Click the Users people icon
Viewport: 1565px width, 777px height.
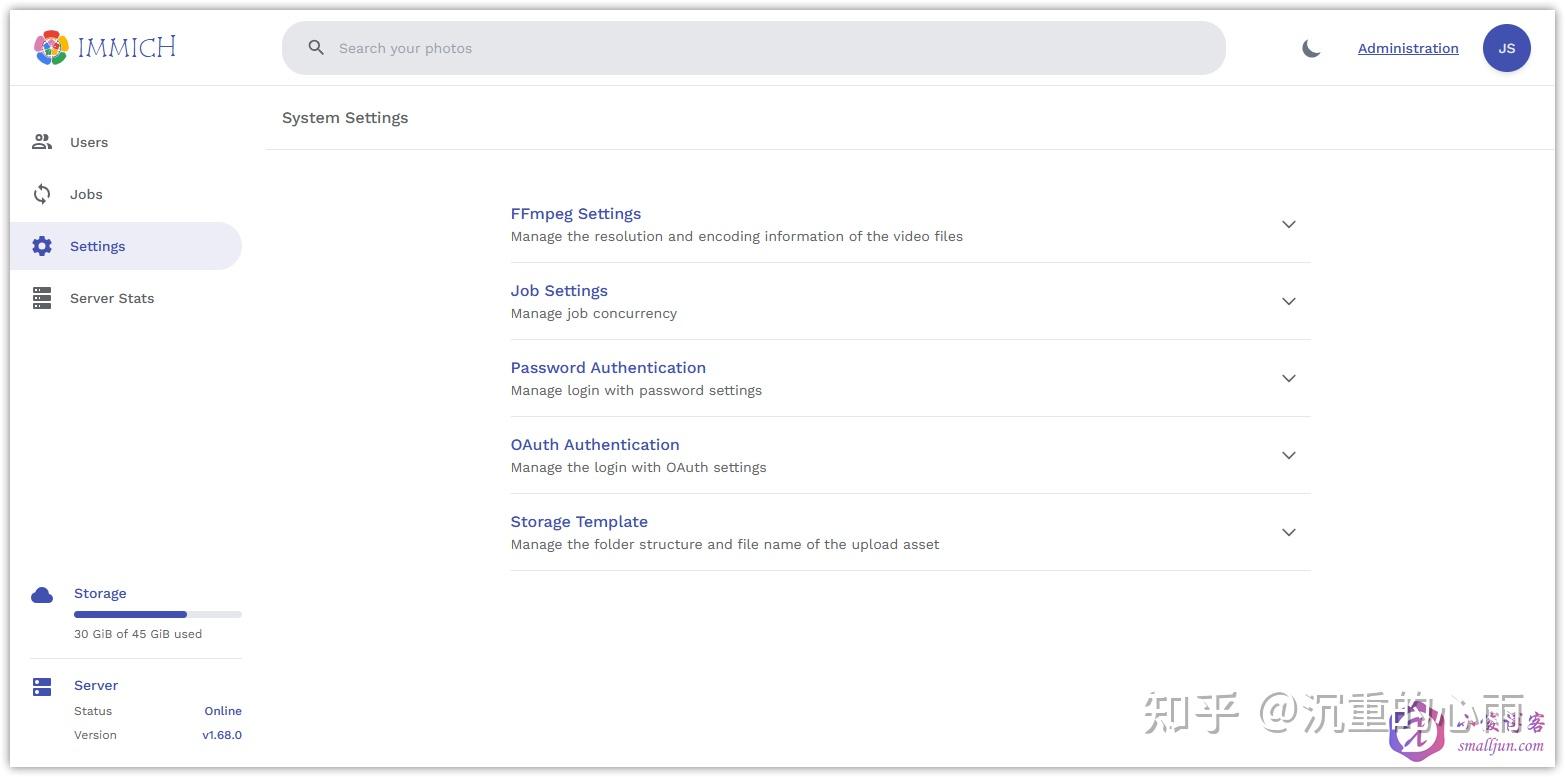pos(42,142)
